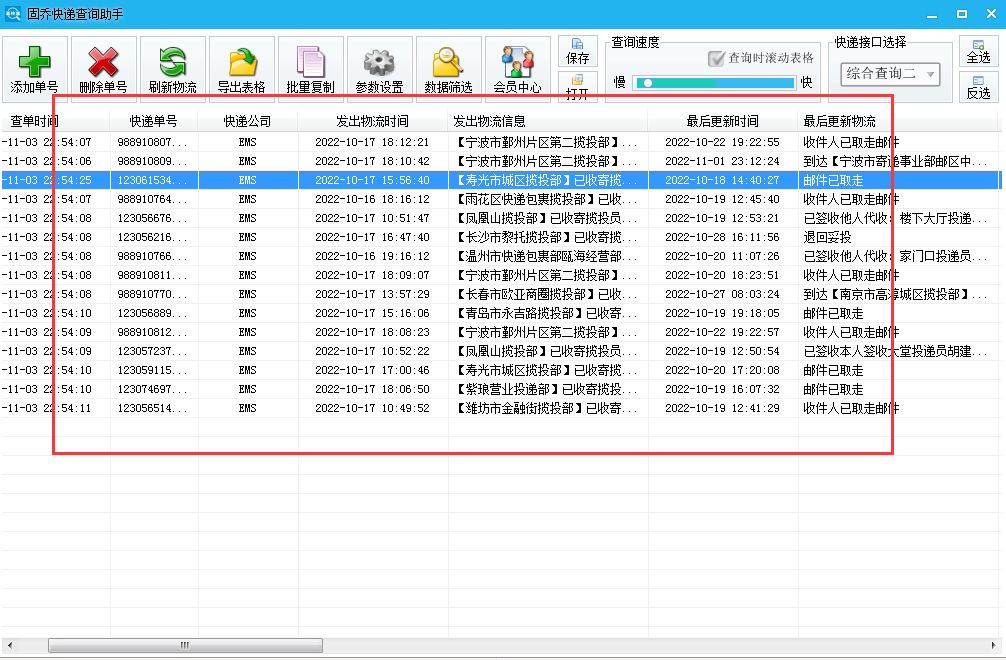
Task: Sort by 发出物流时间 column header
Action: (x=373, y=121)
